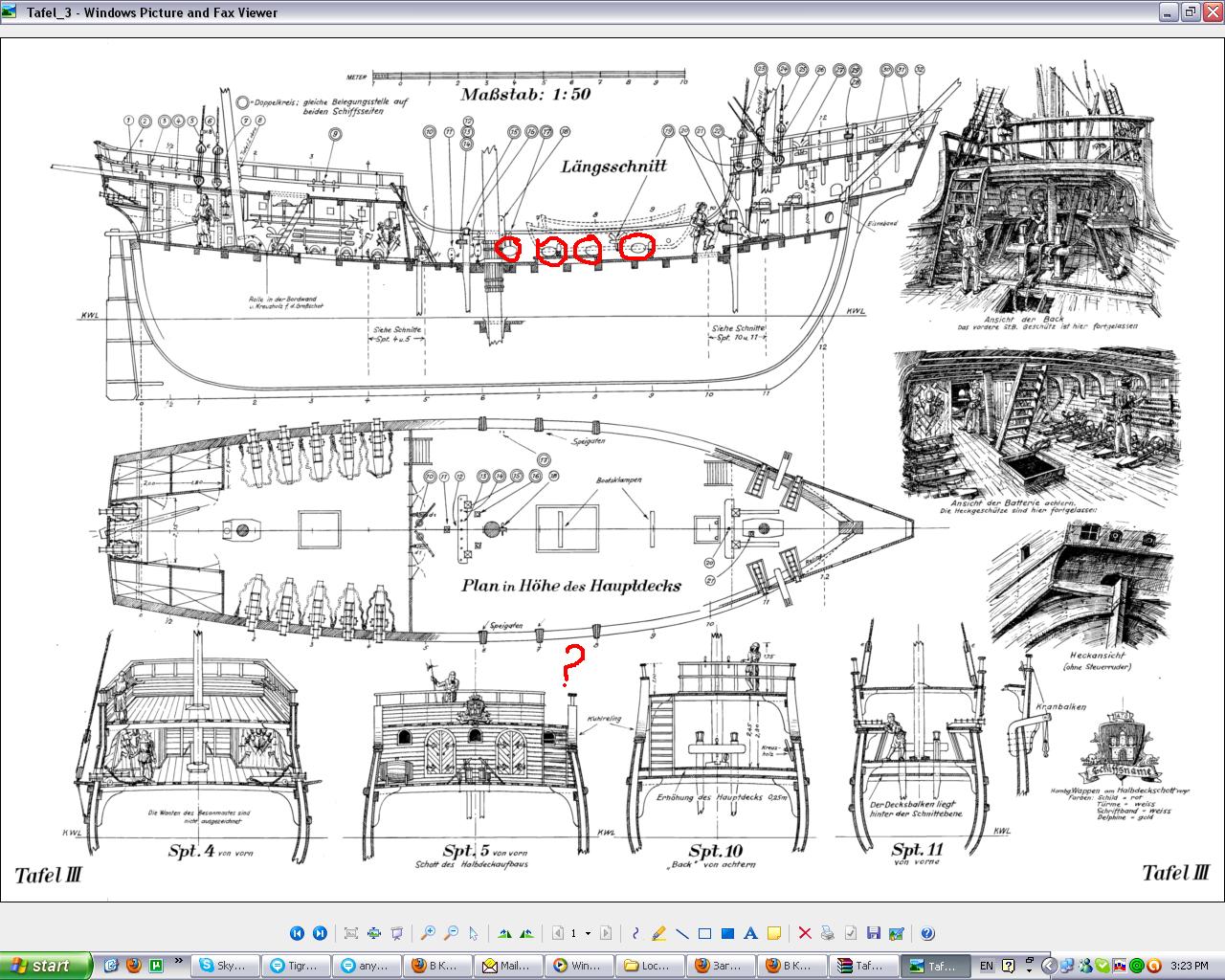The image size is (1225, 980).
Task: Rotate the image clockwise
Action: click(504, 933)
